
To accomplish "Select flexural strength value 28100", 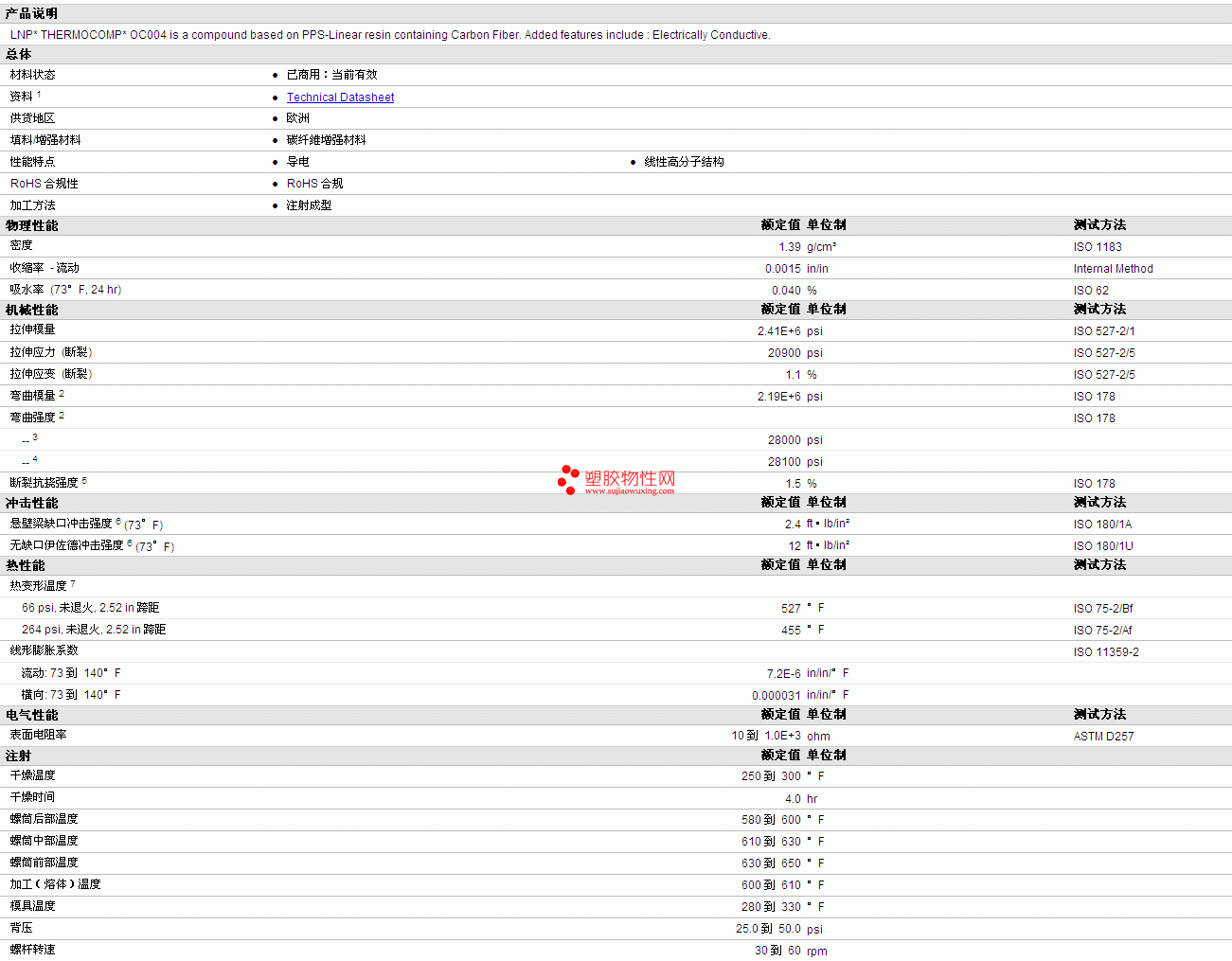I will 784,462.
